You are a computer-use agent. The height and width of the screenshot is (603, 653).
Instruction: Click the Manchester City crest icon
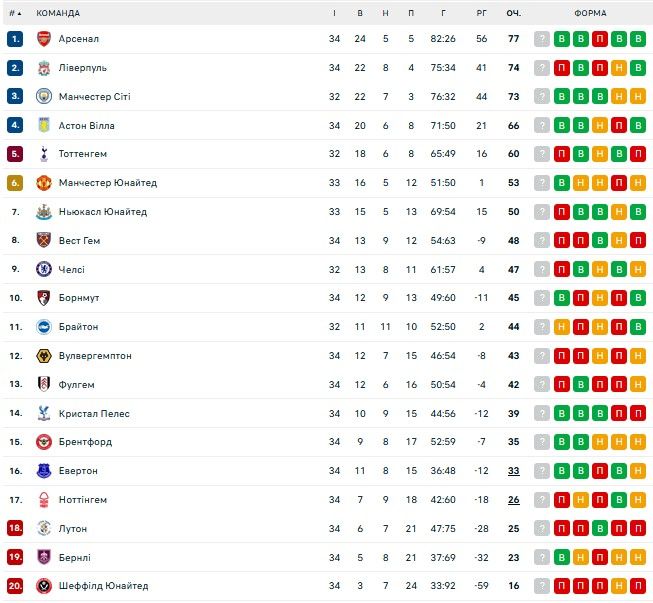[x=43, y=97]
